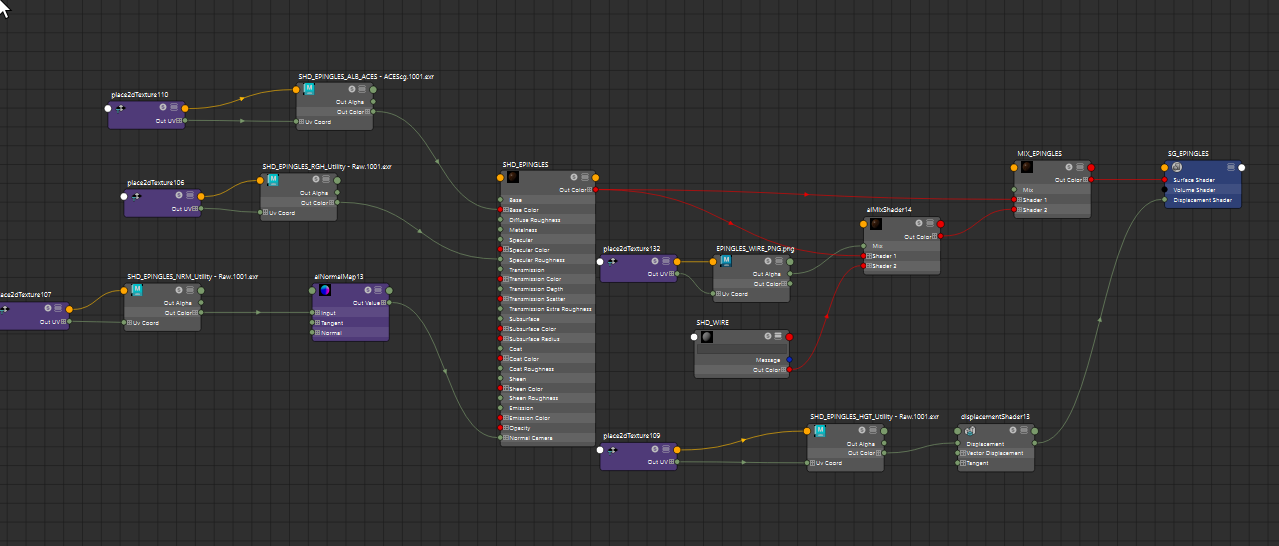Toggle view mode button on MIX_EPINGLES node
This screenshot has width=1279, height=546.
pos(1079,167)
